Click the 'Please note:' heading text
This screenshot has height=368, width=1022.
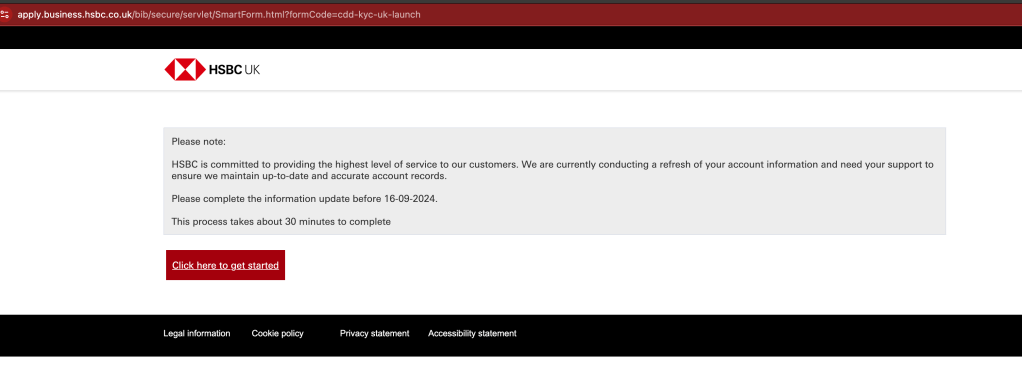coord(198,141)
